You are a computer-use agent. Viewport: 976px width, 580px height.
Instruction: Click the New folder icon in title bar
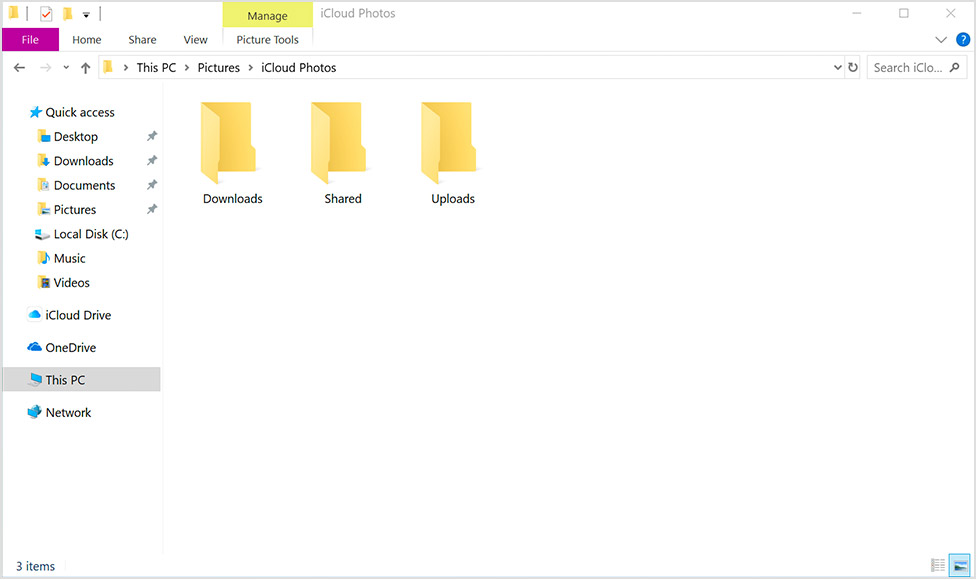(67, 14)
